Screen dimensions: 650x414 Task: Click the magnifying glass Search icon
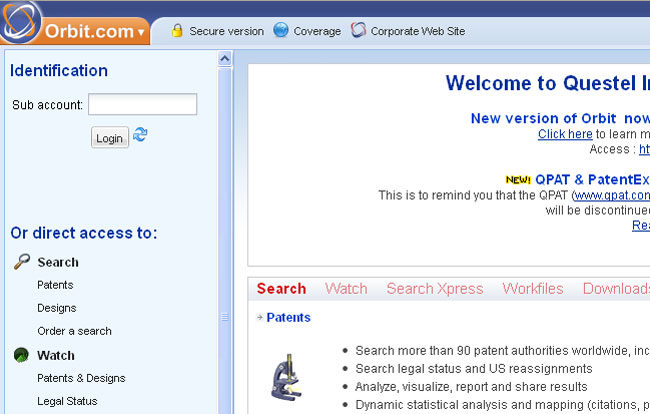(22, 262)
